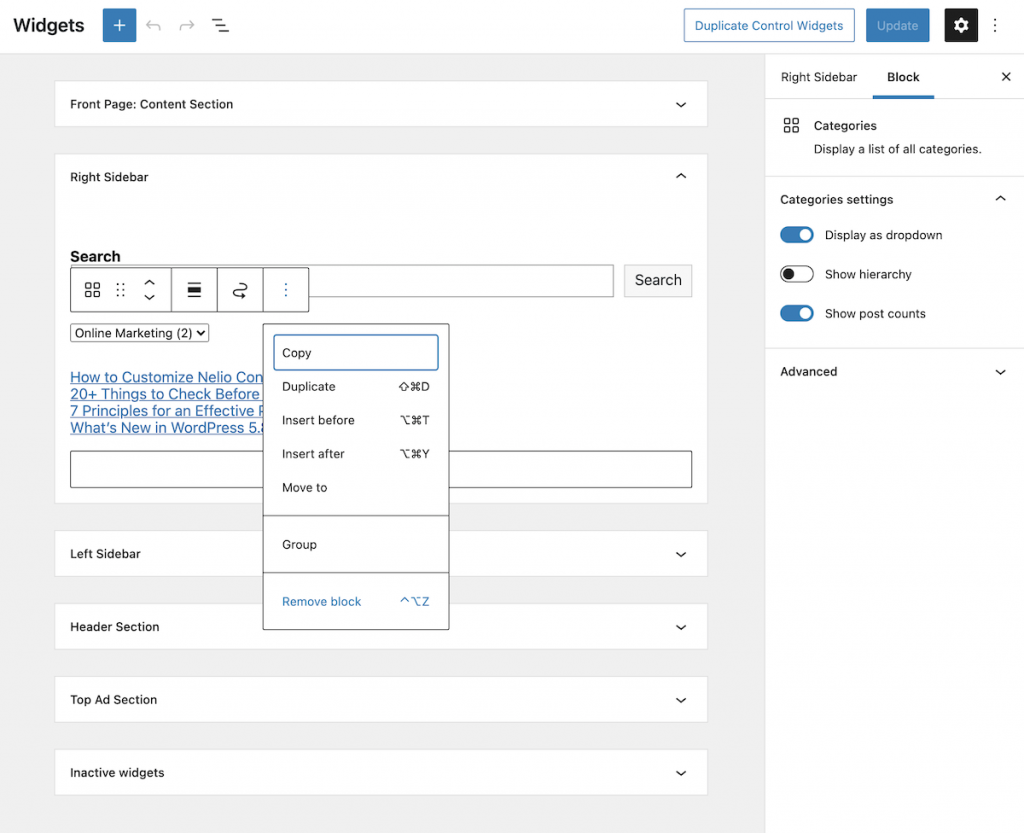Disable Show post counts
The height and width of the screenshot is (833, 1024).
[x=797, y=313]
